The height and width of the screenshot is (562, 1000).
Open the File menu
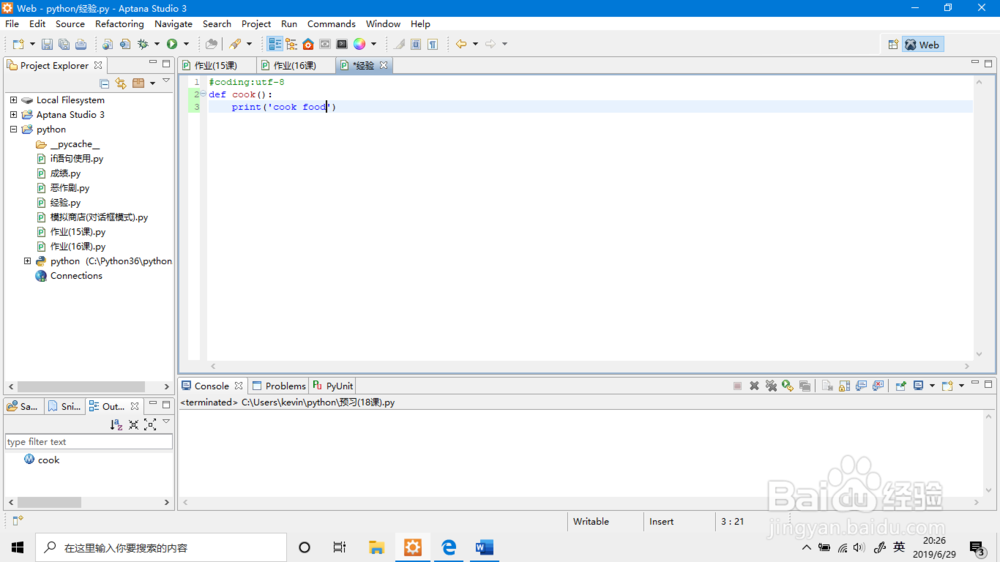click(12, 24)
